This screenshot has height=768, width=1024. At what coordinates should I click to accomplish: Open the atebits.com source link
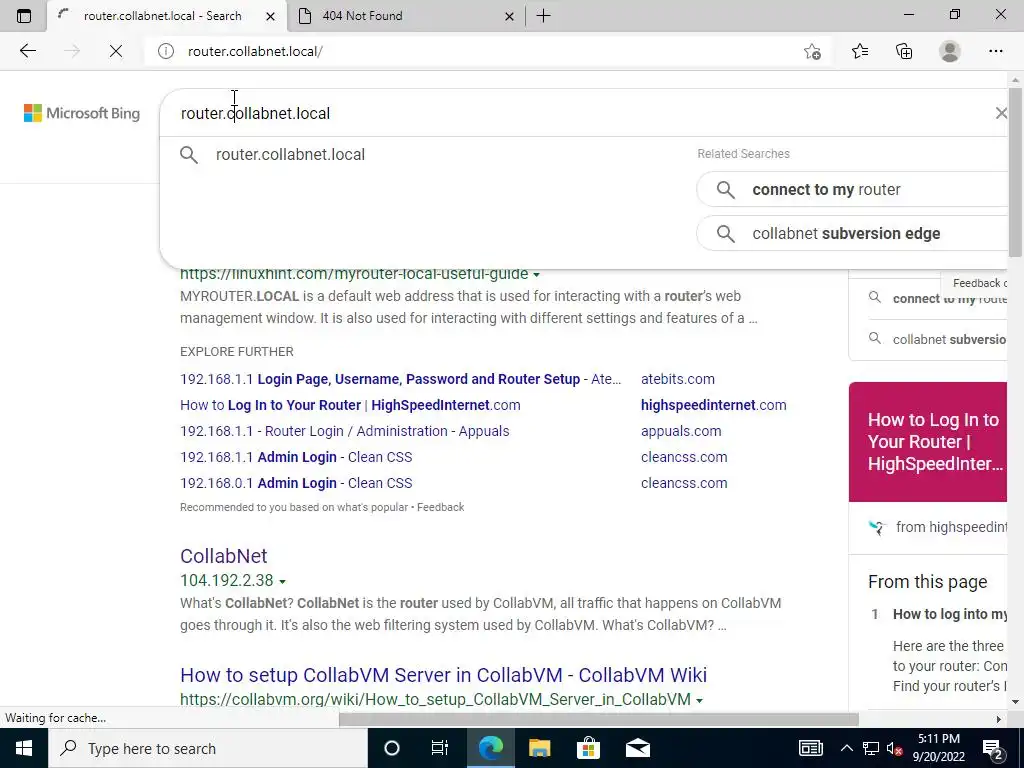tap(678, 379)
